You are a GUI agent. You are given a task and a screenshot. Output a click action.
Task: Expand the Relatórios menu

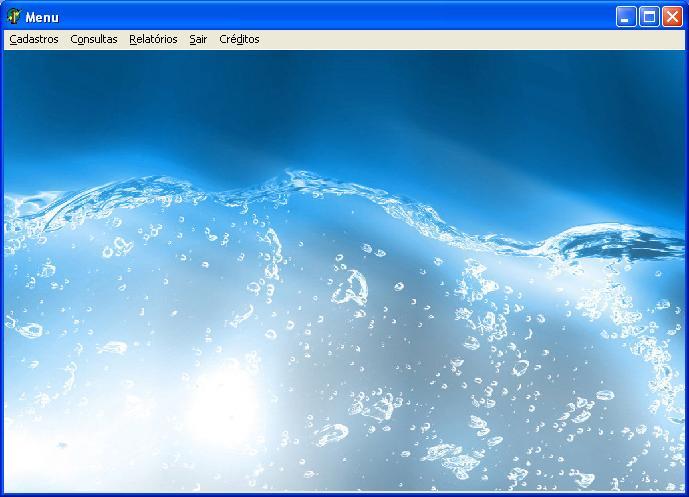(153, 39)
